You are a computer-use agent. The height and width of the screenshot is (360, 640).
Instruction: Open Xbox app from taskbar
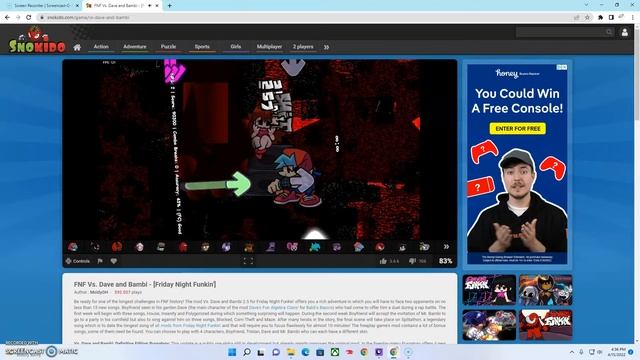pos(335,352)
